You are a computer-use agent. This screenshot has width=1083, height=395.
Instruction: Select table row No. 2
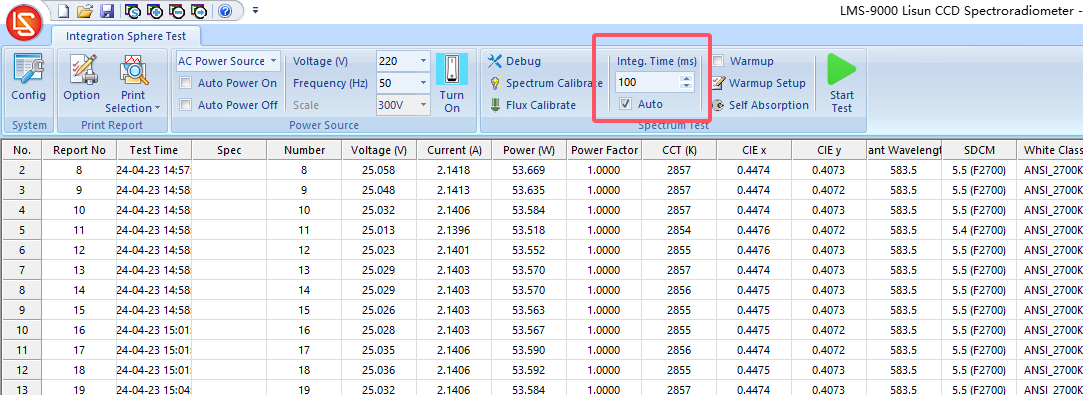pyautogui.click(x=22, y=170)
